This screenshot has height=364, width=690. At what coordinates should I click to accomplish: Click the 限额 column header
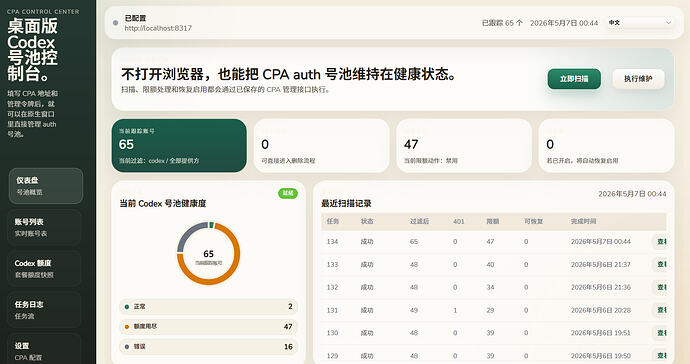493,221
